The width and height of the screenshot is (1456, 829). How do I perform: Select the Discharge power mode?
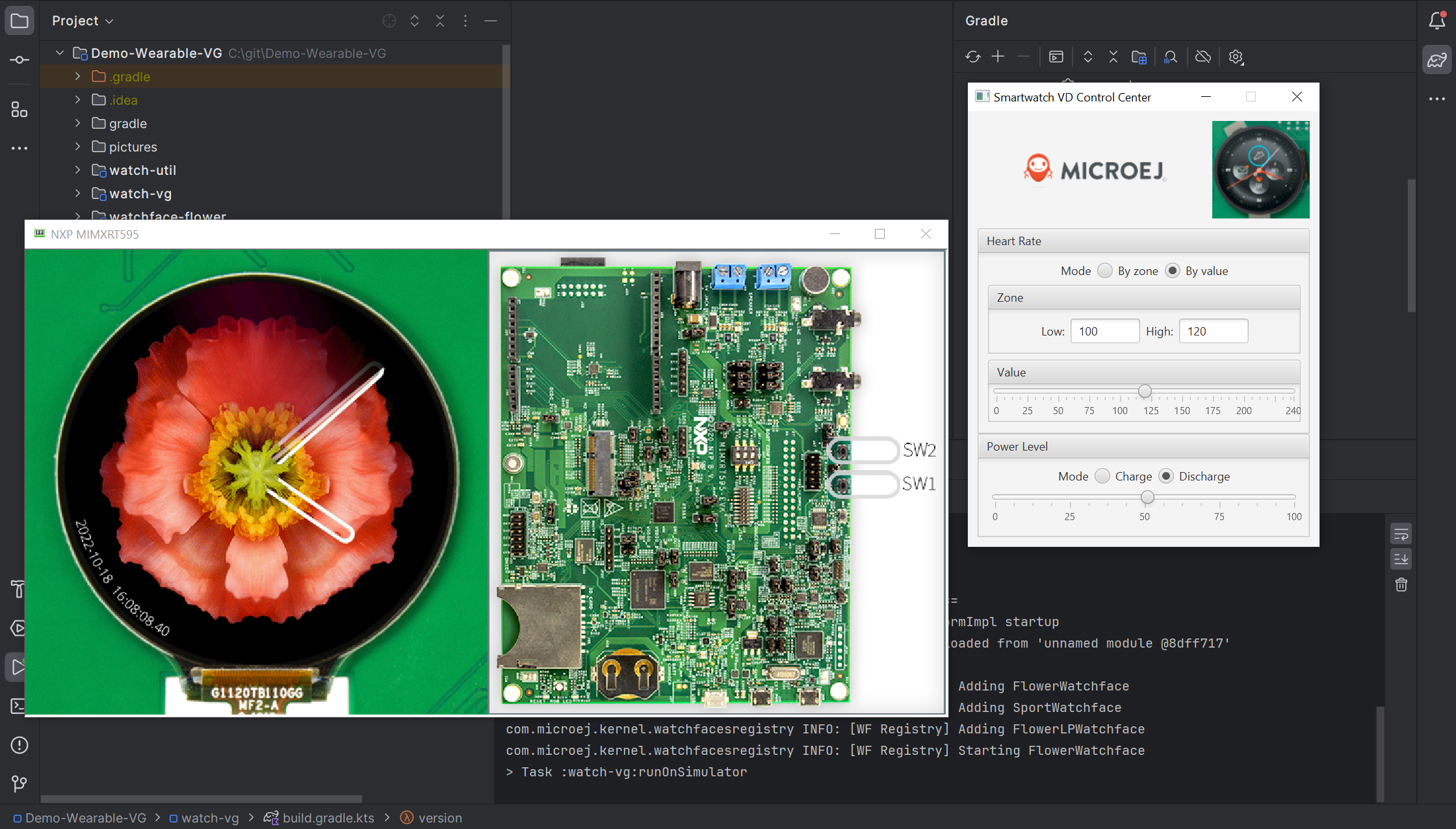[1167, 477]
